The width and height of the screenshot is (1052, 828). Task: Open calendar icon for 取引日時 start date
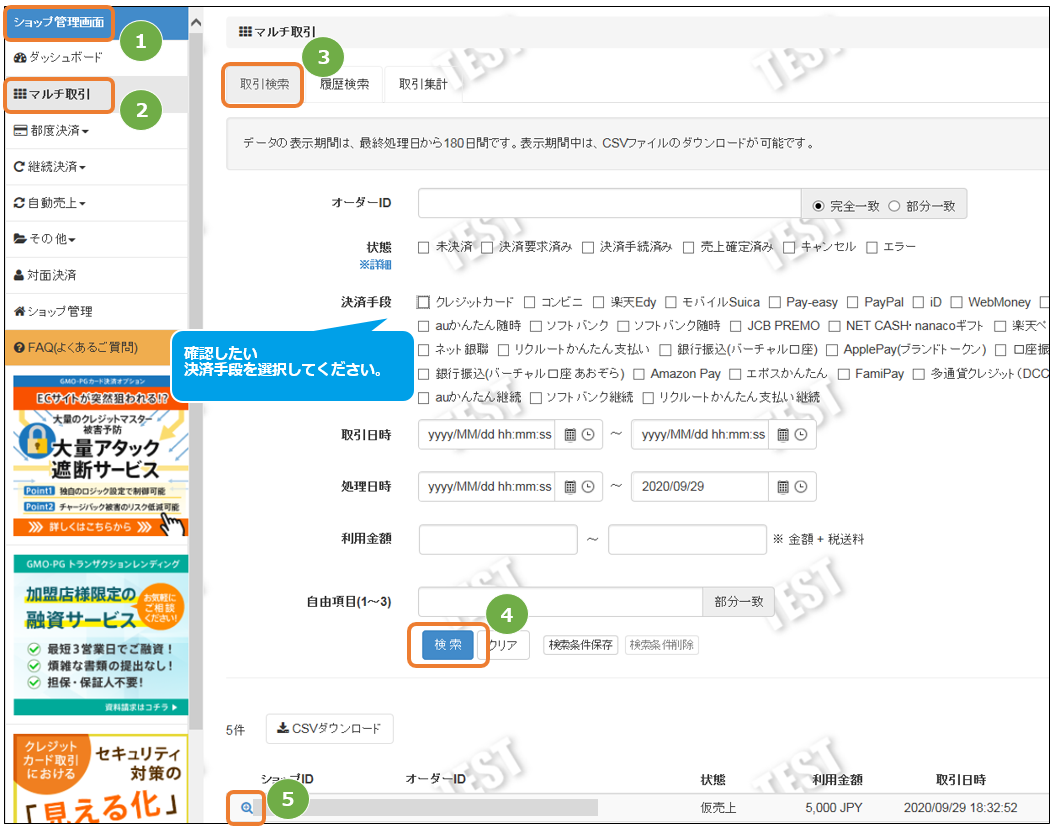570,435
